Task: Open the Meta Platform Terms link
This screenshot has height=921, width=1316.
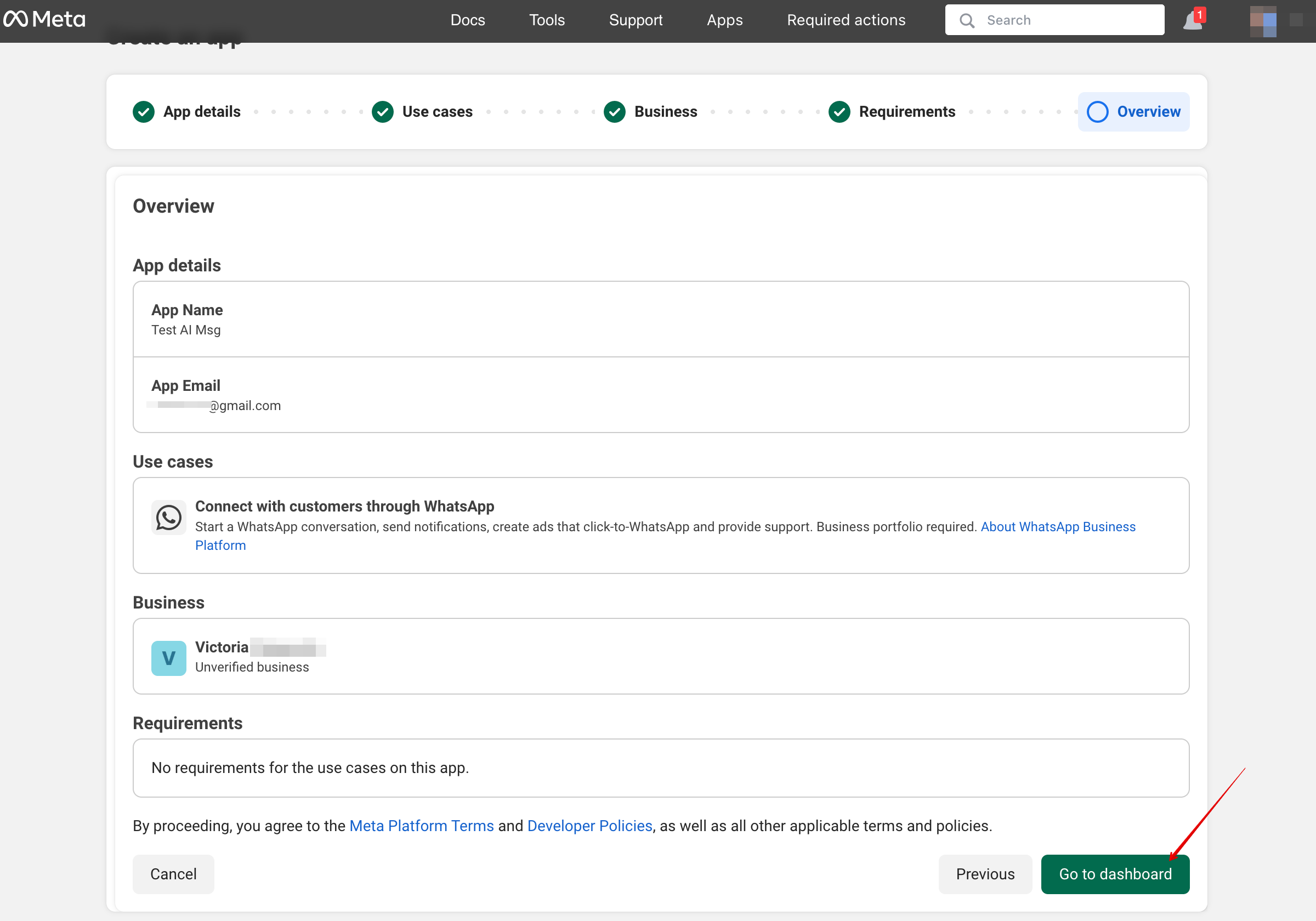Action: 421,825
